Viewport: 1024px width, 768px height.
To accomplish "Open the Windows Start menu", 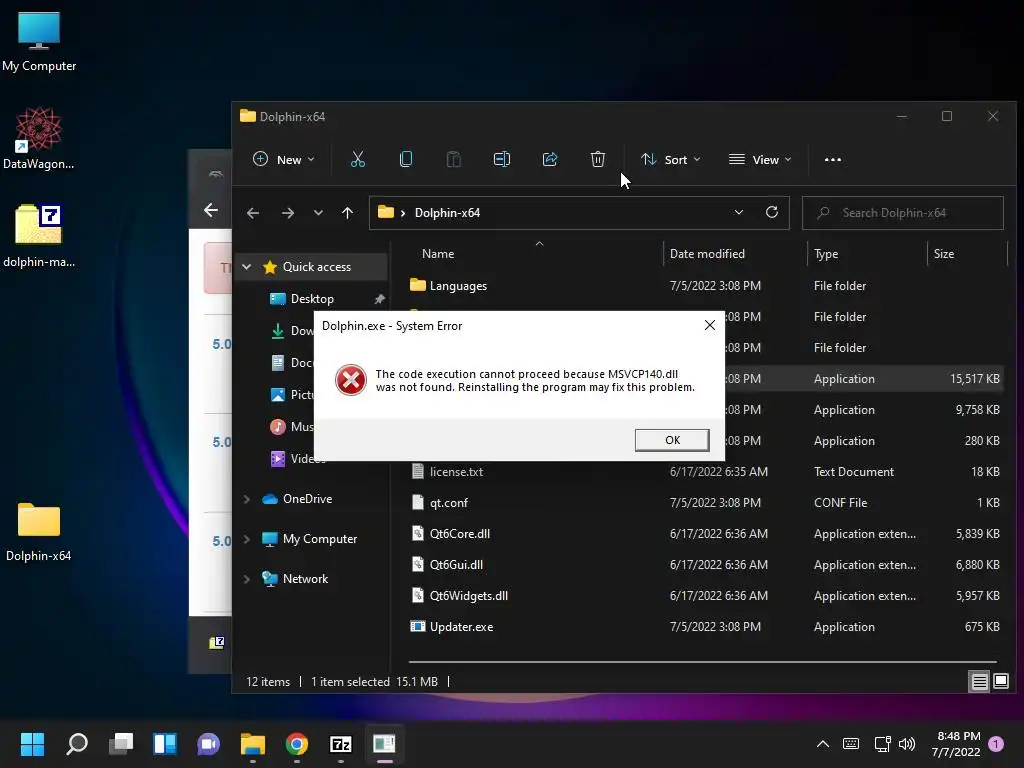I will click(32, 744).
